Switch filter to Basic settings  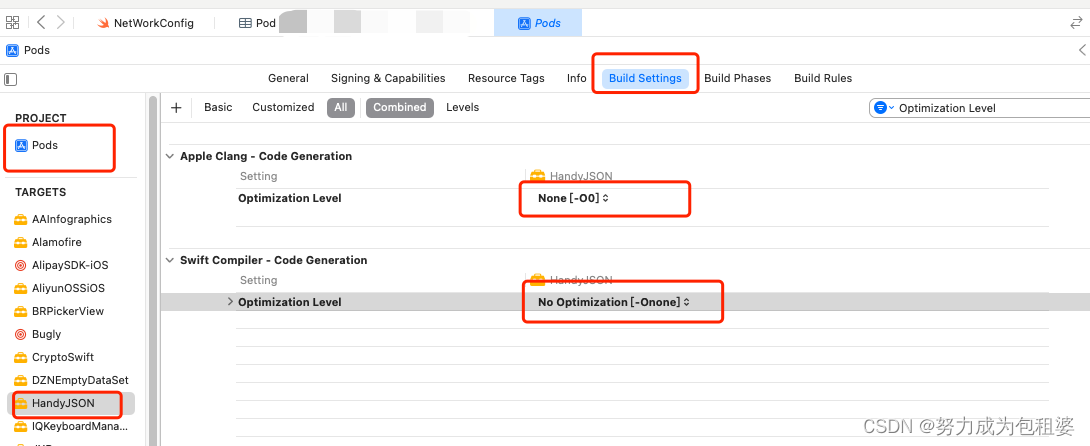click(x=218, y=107)
